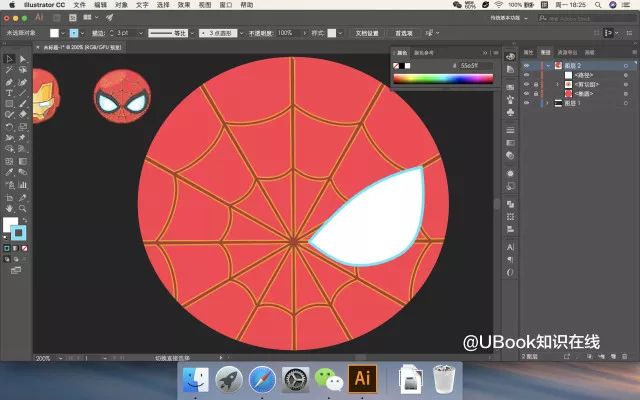Click target circle of layer 图层 2

point(626,66)
